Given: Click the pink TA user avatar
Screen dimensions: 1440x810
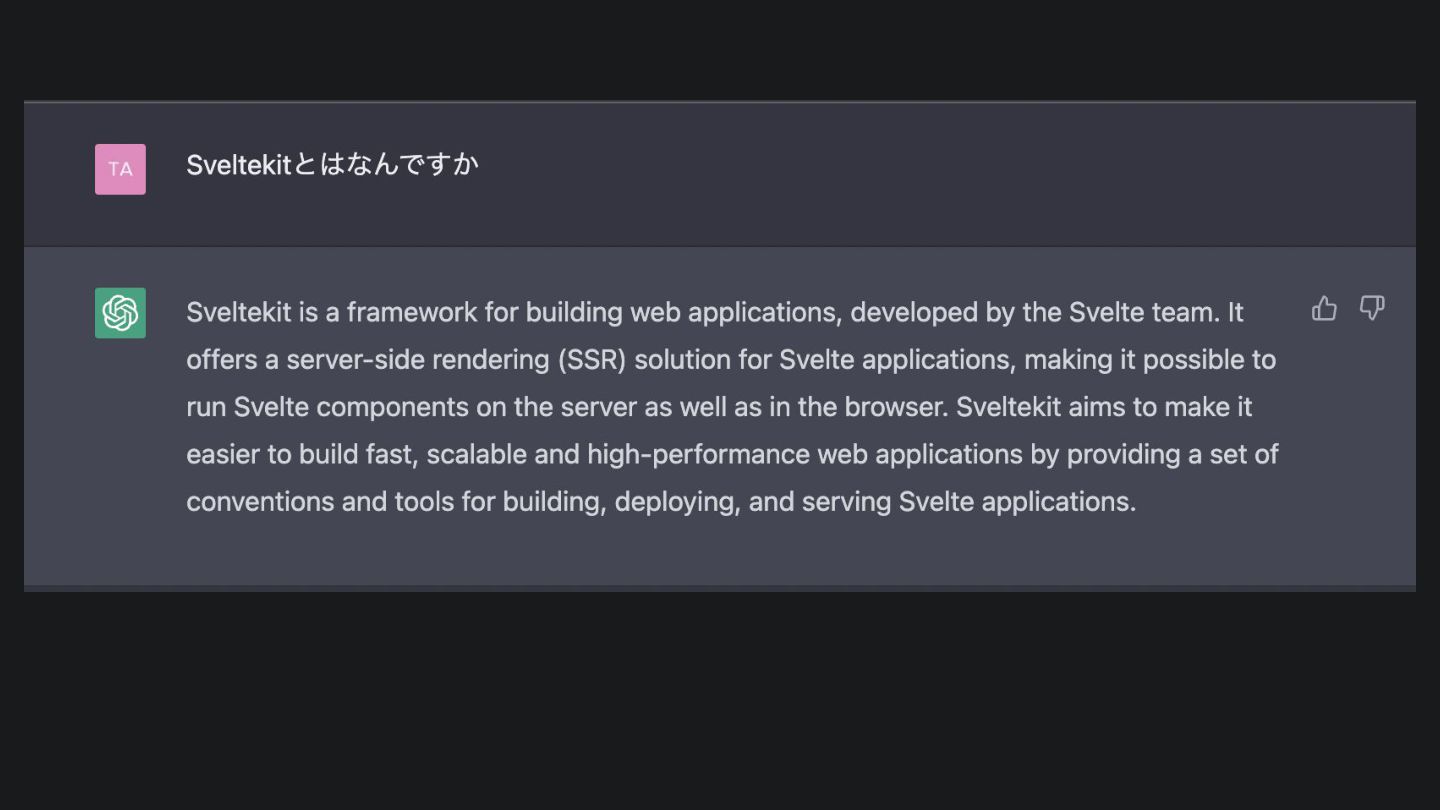Looking at the screenshot, I should pyautogui.click(x=120, y=169).
